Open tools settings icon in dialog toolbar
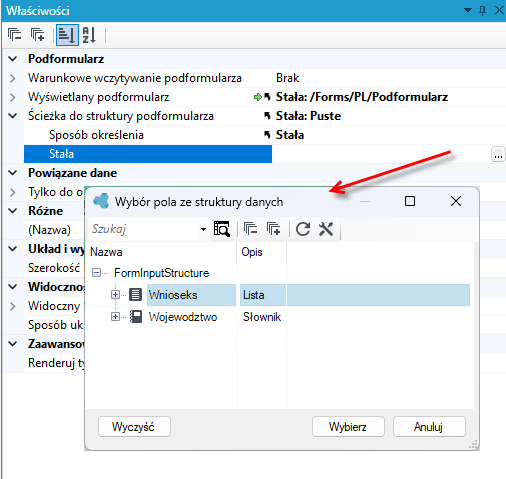Screen dimensions: 506x479 (326, 229)
